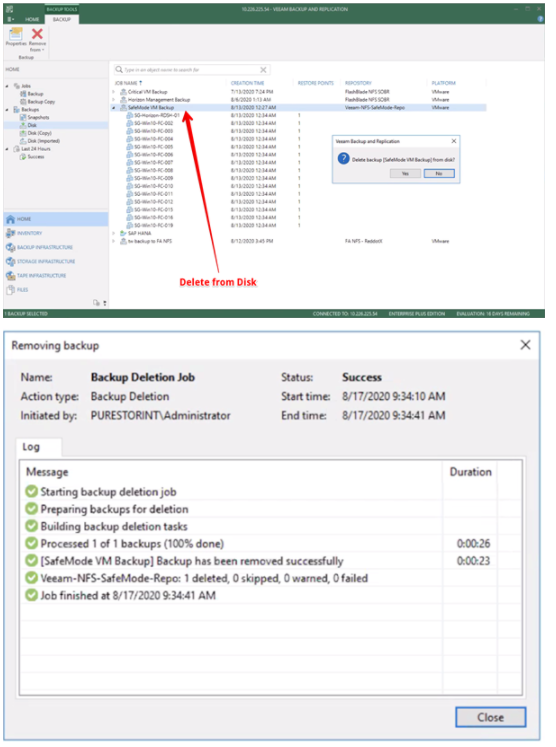Sort by the REPOSITORY column header
Image resolution: width=556 pixels, height=747 pixels.
click(x=358, y=83)
